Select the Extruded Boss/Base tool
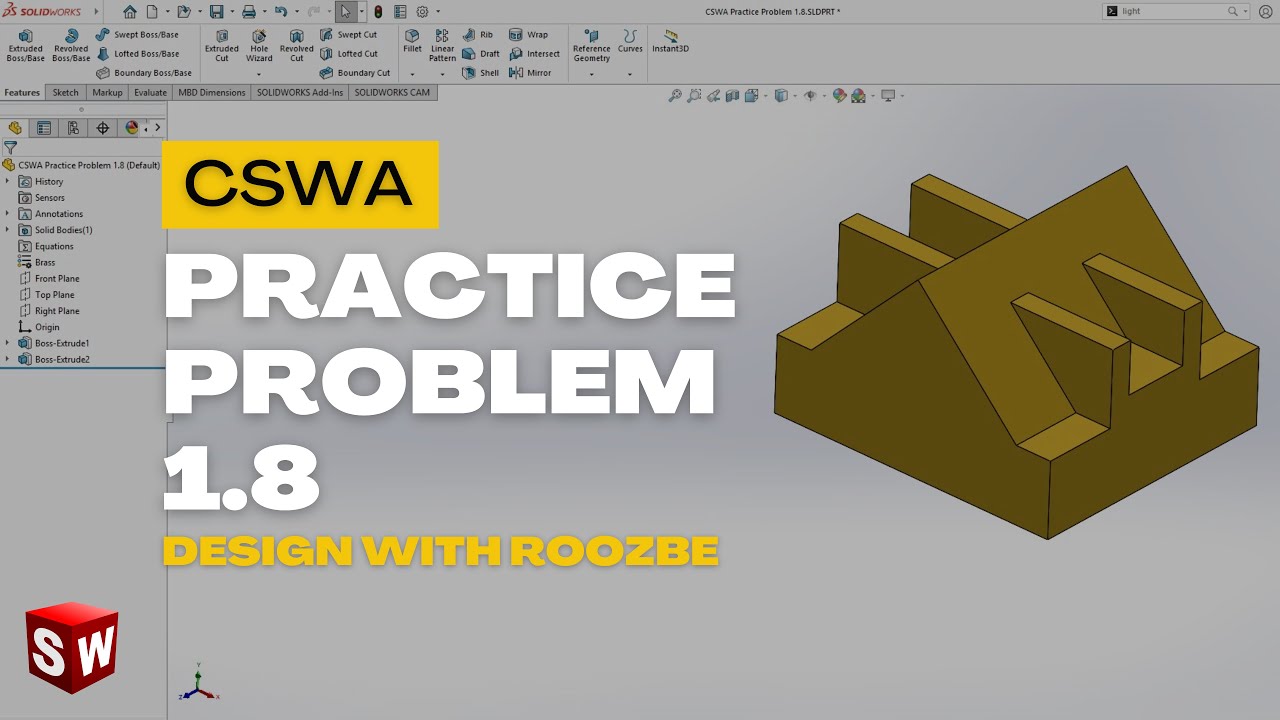1280x720 pixels. pos(26,46)
